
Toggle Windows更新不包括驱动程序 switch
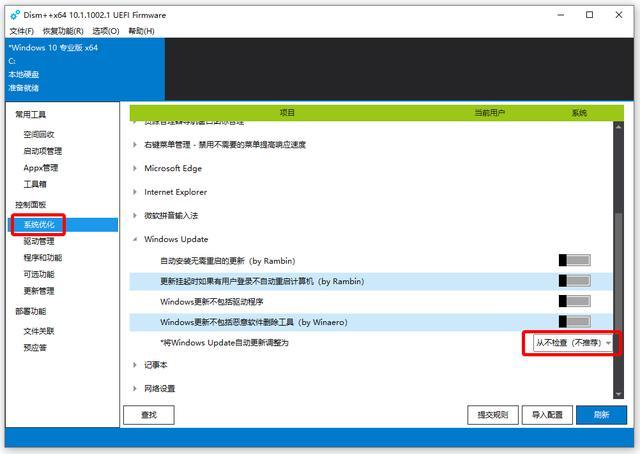575,301
